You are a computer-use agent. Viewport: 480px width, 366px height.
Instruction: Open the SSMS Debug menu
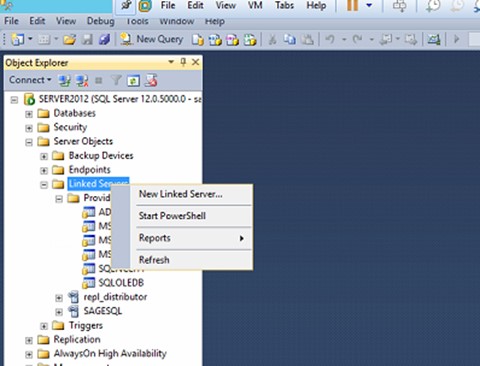pos(100,21)
